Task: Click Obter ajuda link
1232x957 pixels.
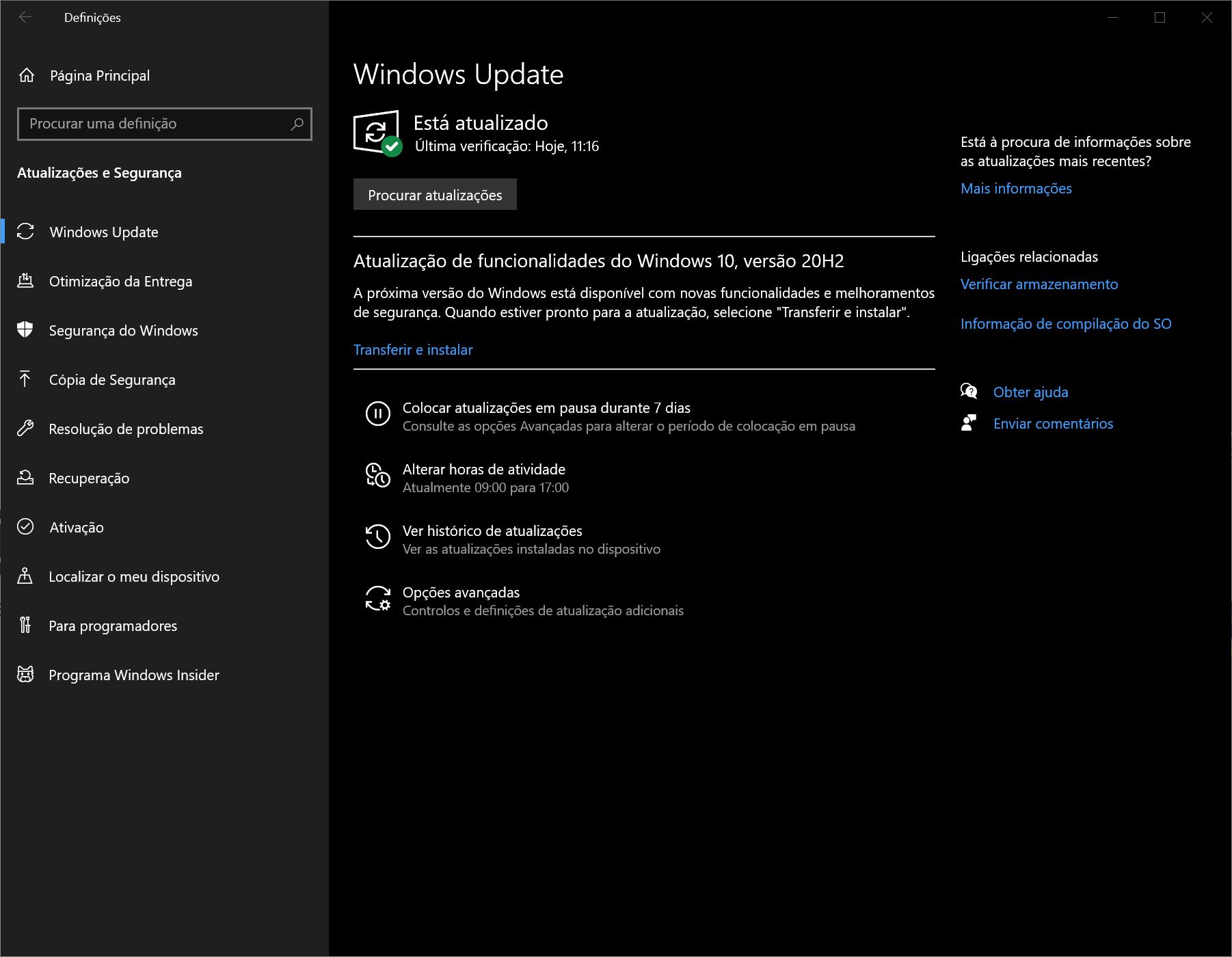Action: tap(1030, 392)
